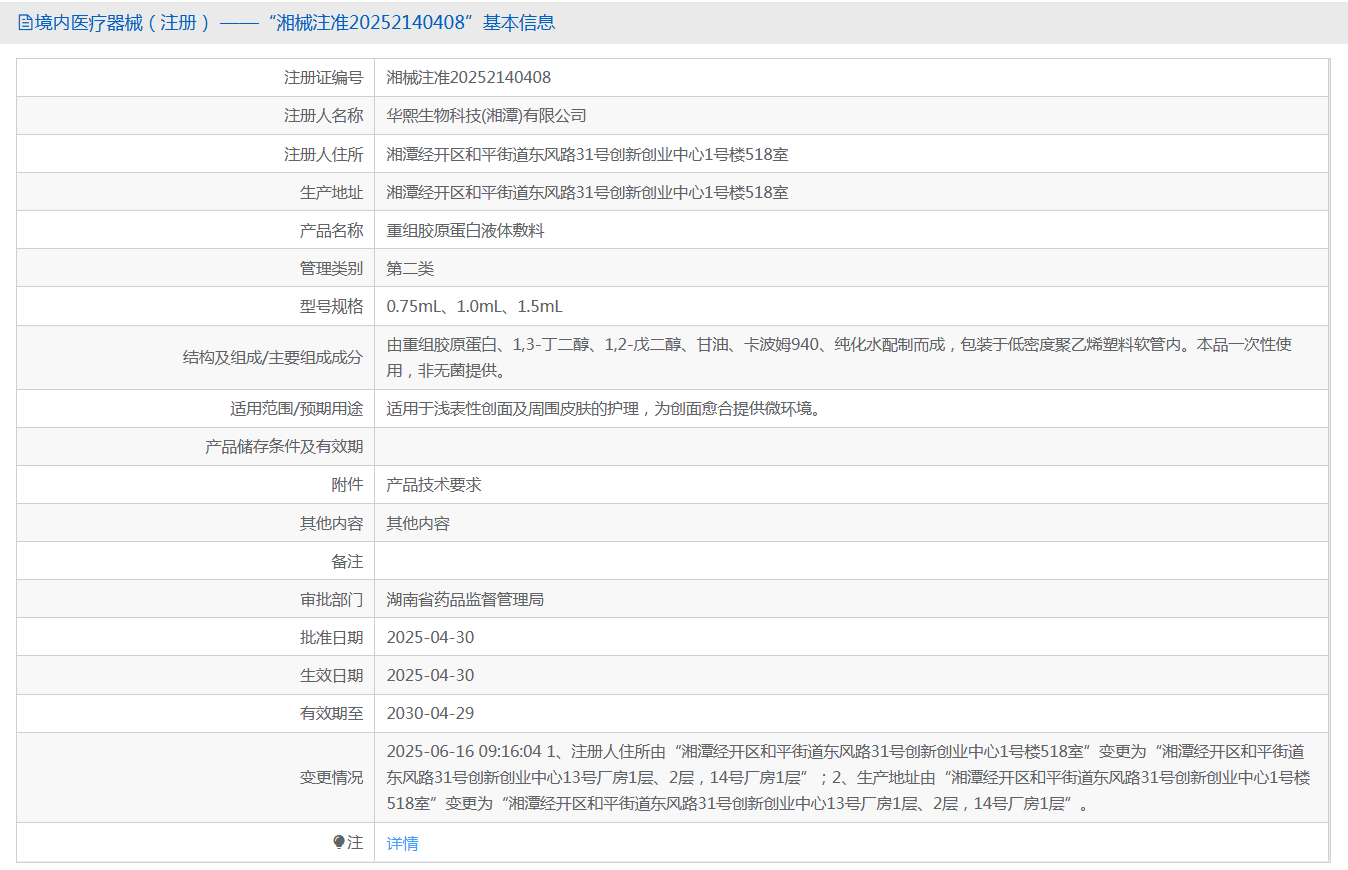
Task: Select registration number 湘械注准20252140408 value
Action: click(469, 77)
